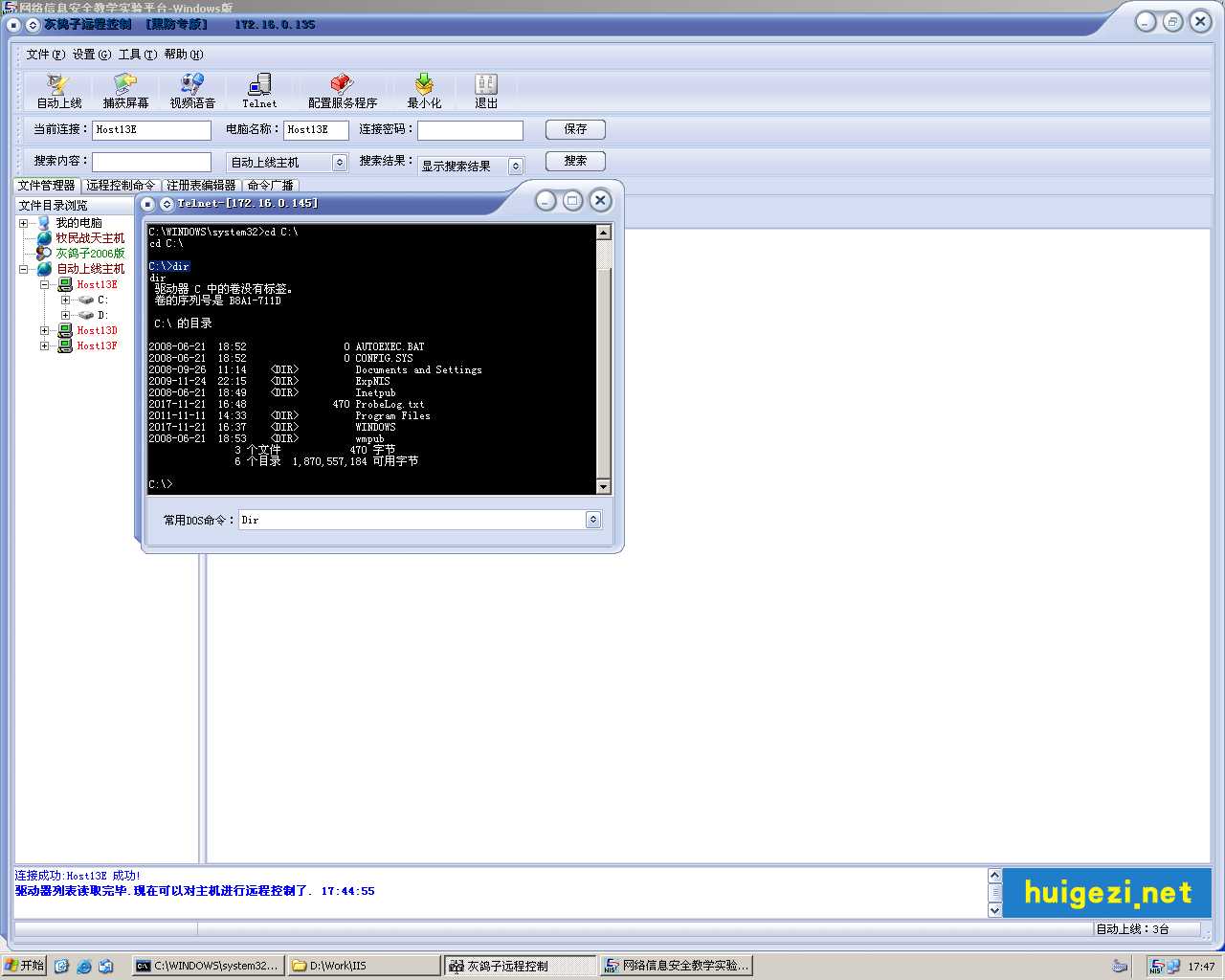Click the 最小化 toolbar icon
The height and width of the screenshot is (980, 1225).
(424, 92)
